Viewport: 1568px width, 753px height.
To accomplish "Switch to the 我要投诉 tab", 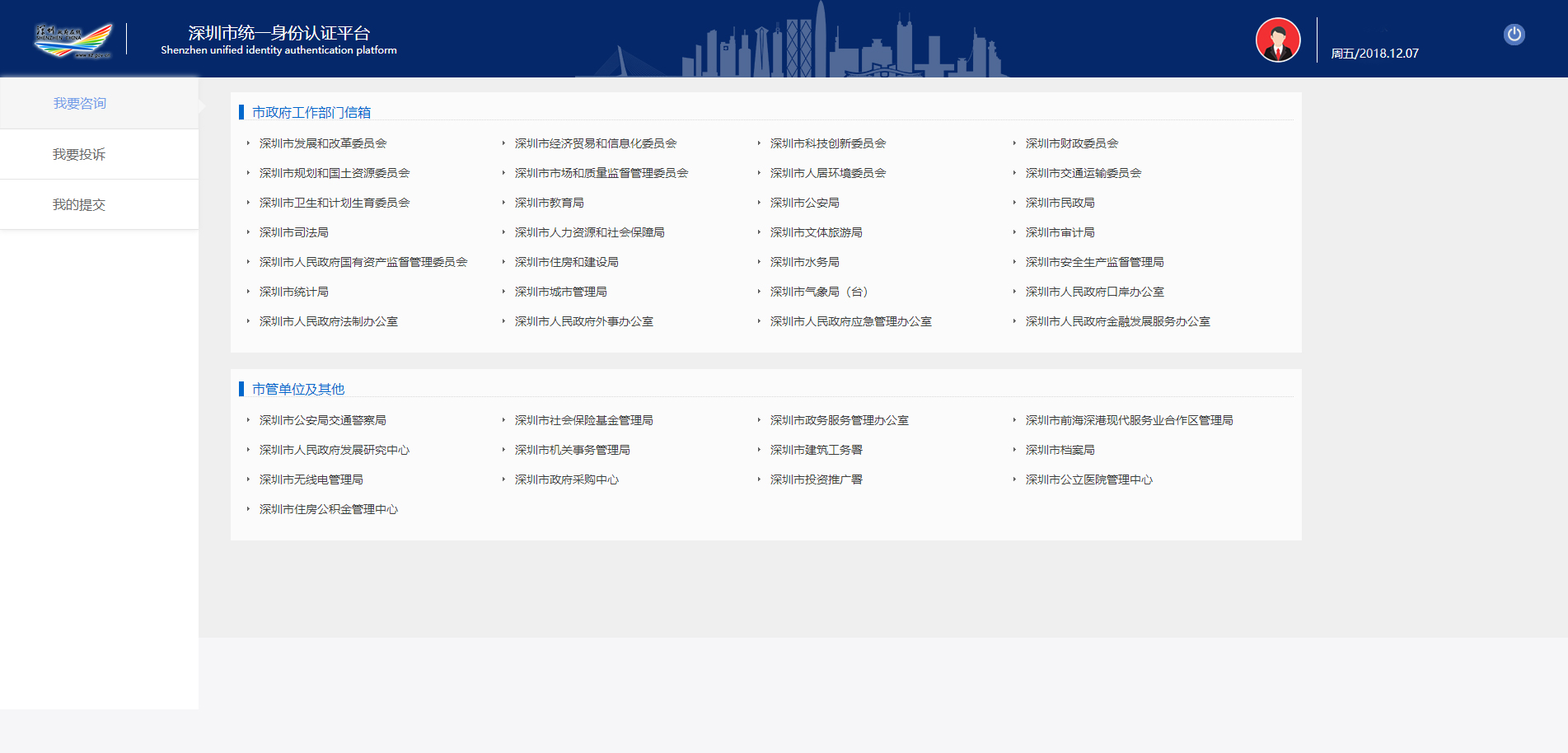I will tap(79, 155).
